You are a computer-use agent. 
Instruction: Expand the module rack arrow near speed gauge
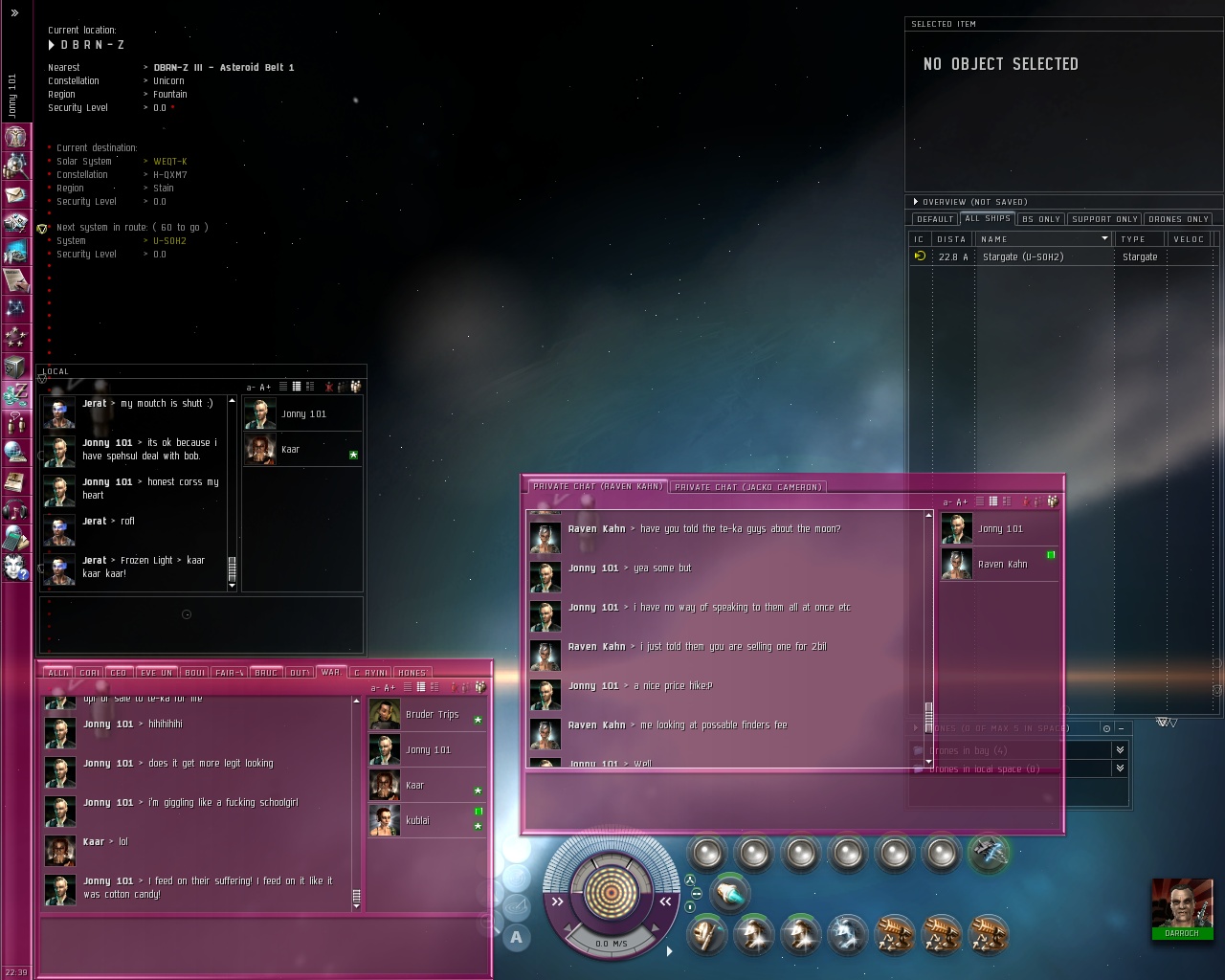pos(669,951)
